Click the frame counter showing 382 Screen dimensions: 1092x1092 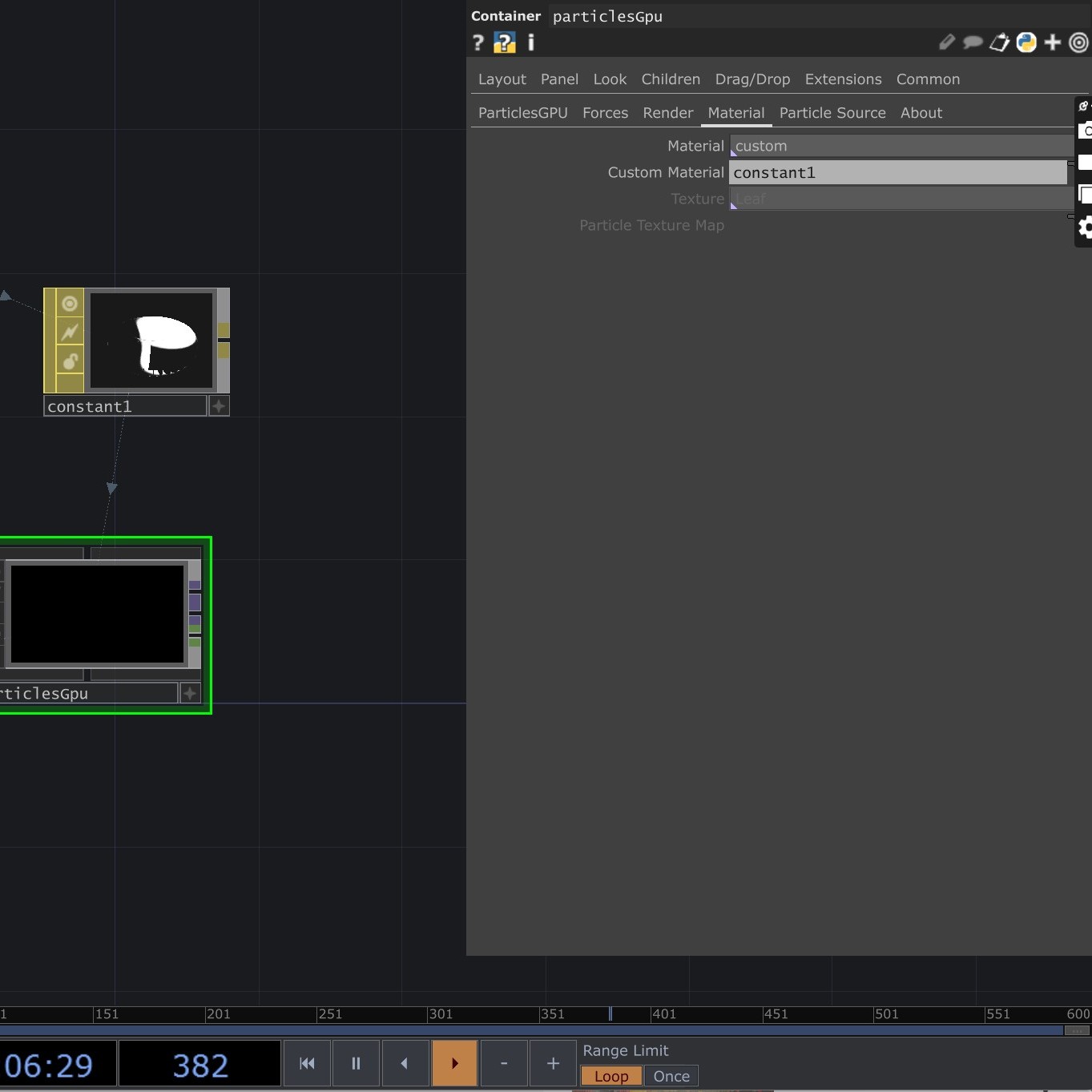point(198,1064)
